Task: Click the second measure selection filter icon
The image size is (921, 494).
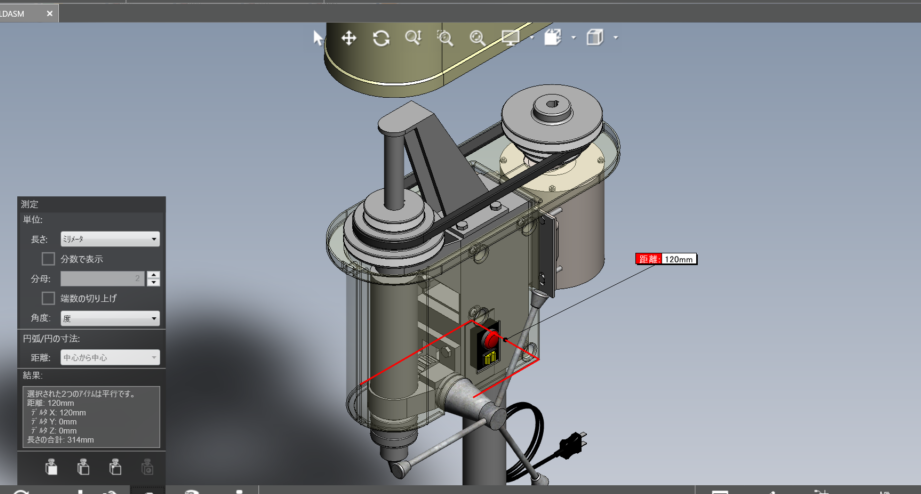Action: pyautogui.click(x=83, y=468)
